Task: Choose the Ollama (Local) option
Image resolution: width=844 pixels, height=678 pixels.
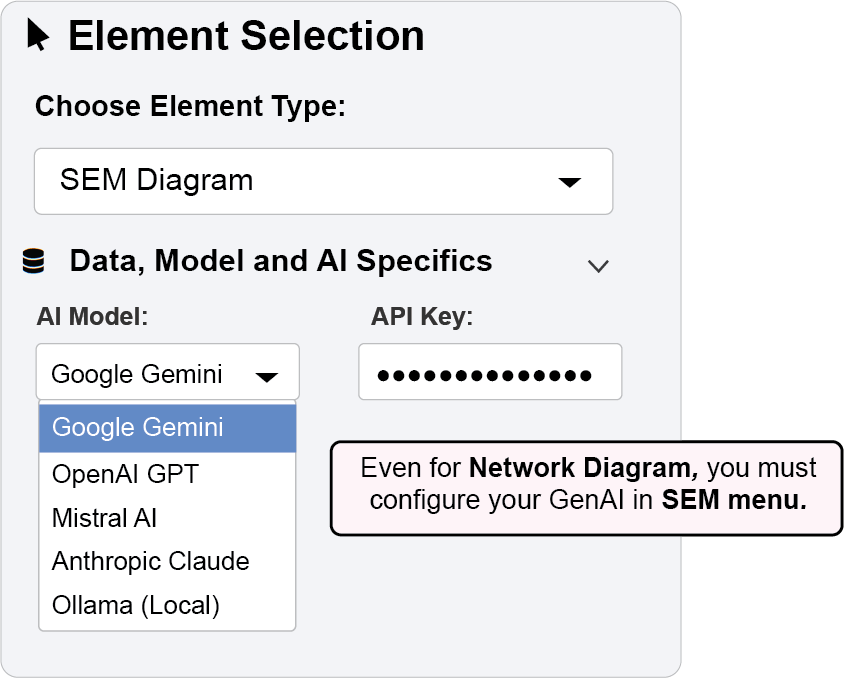Action: click(135, 604)
